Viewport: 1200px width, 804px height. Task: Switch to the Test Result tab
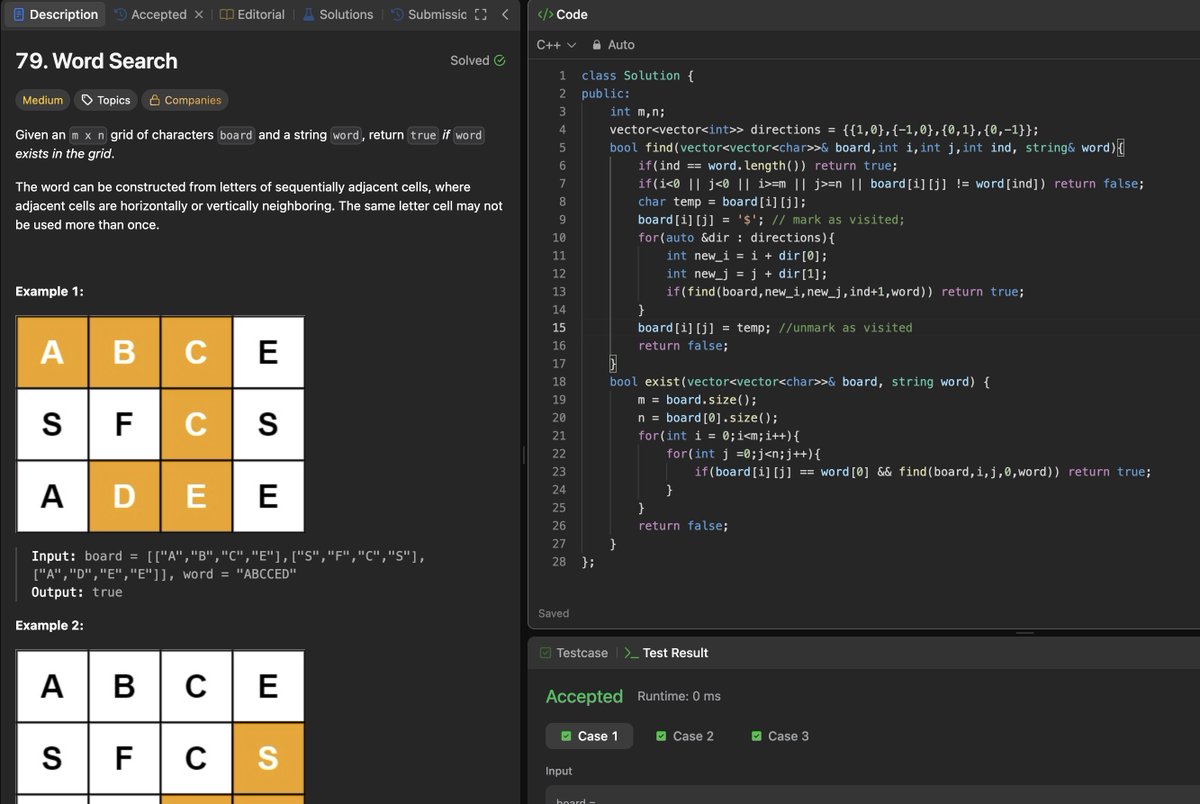pos(676,653)
